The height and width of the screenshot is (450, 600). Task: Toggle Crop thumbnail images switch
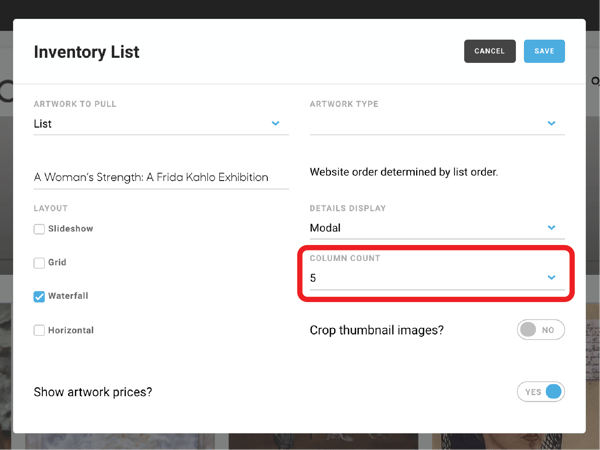pos(541,329)
